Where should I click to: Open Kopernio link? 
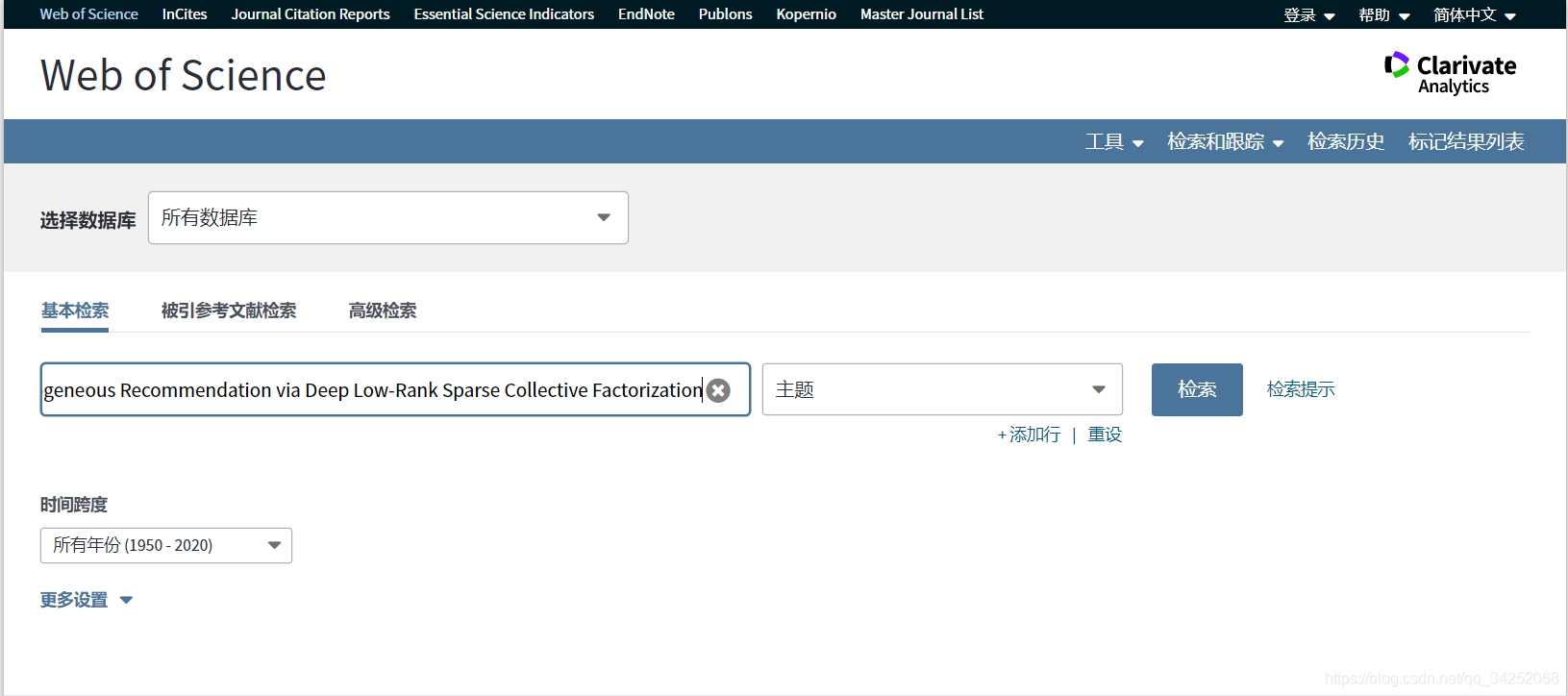click(x=806, y=14)
